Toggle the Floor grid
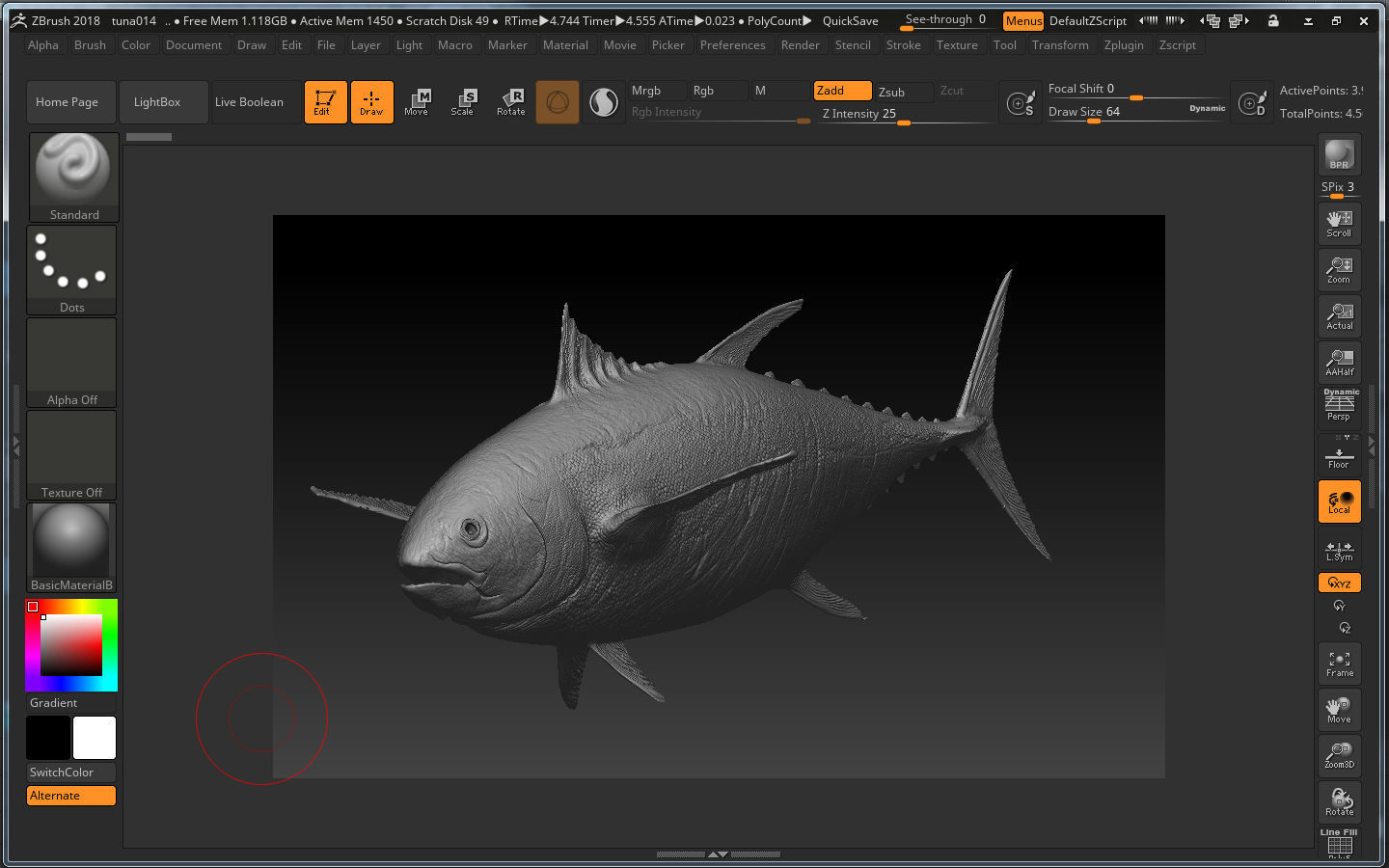The height and width of the screenshot is (868, 1389). point(1339,455)
